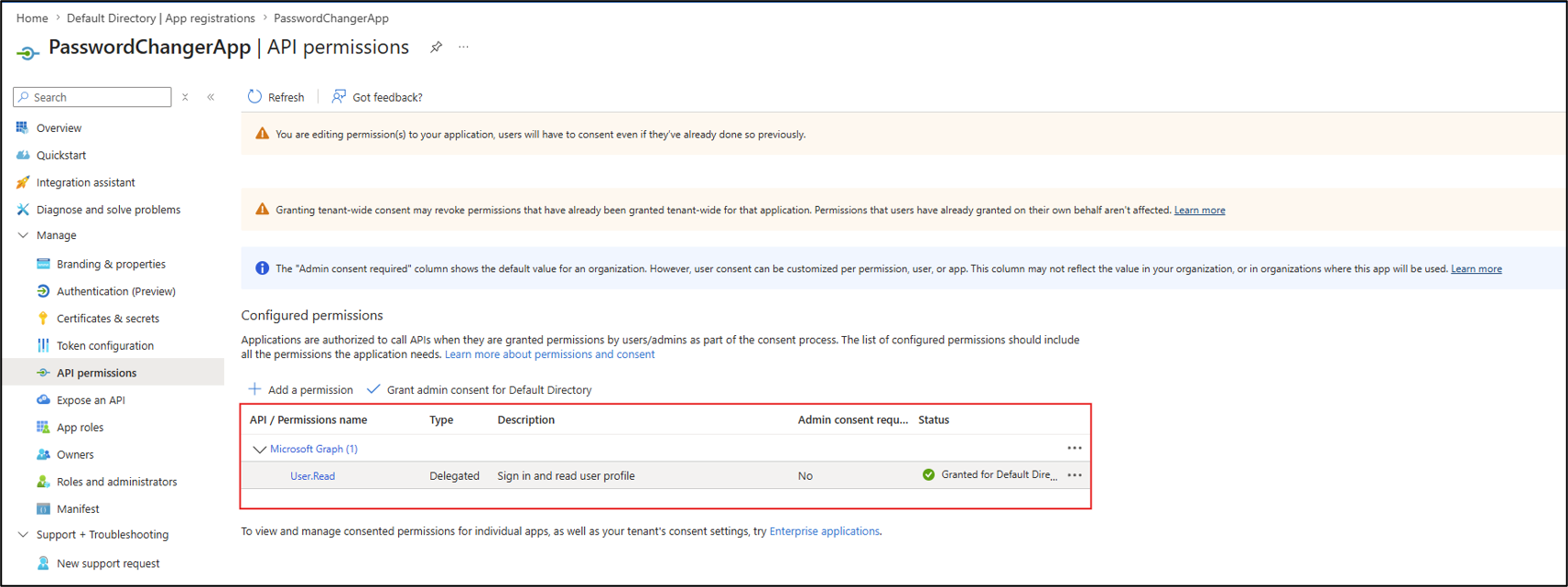
Task: Click into the sidebar Search field
Action: 92,97
